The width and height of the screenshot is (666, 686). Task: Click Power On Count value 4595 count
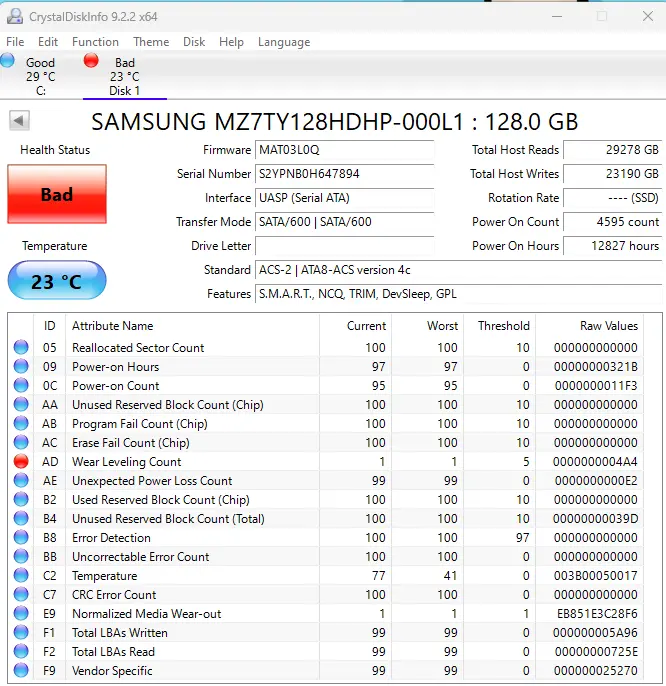point(613,222)
